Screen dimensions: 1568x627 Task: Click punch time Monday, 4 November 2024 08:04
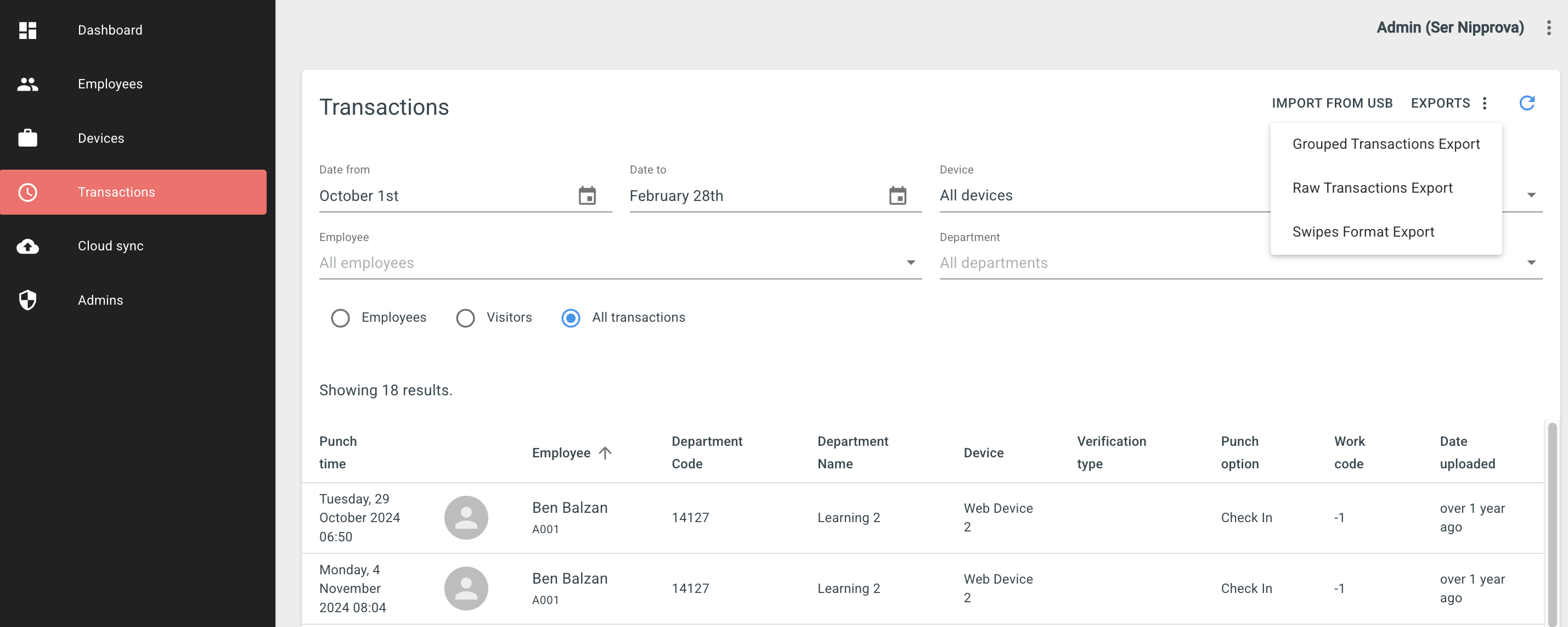pyautogui.click(x=352, y=588)
